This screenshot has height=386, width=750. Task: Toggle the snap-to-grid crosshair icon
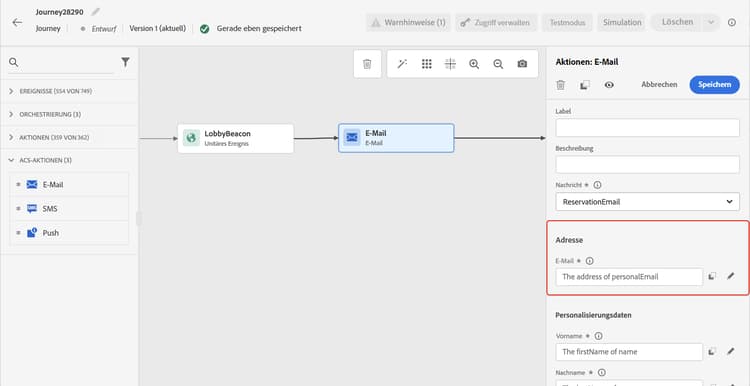(450, 64)
